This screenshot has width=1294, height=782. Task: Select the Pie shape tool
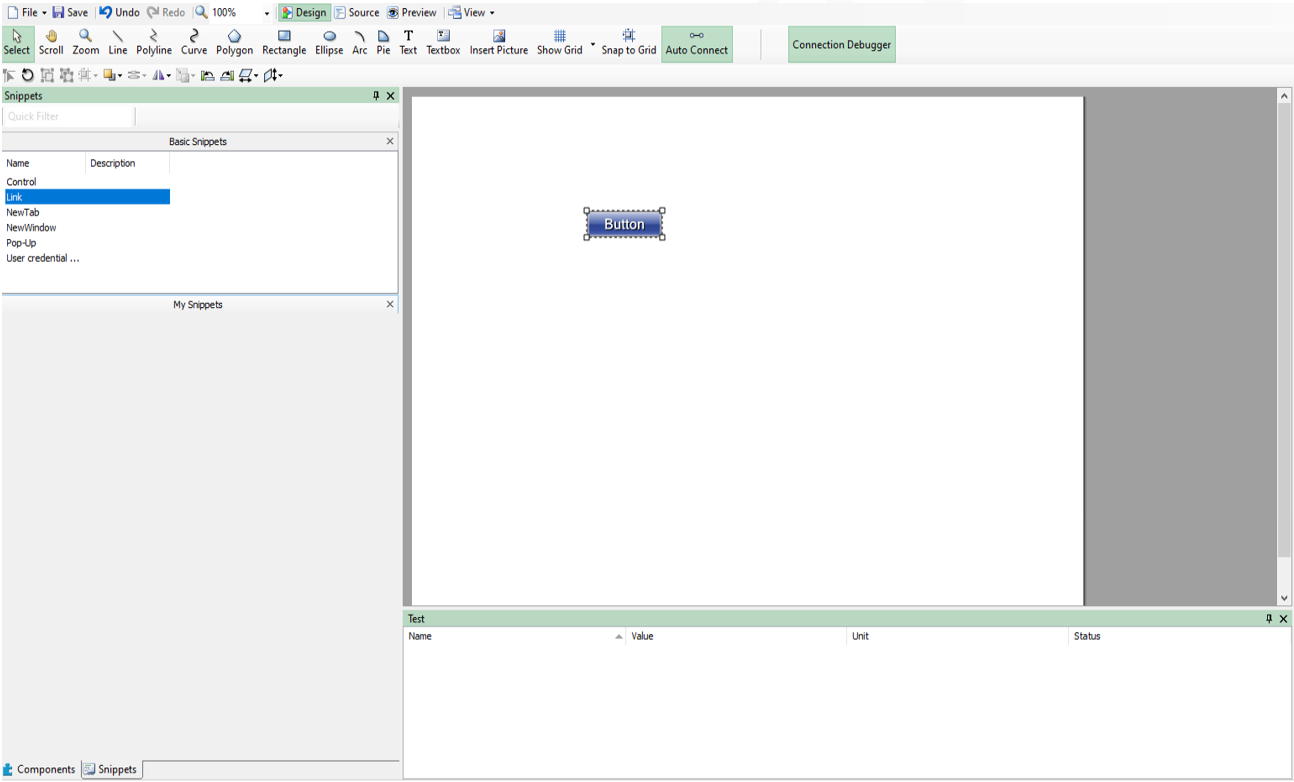pyautogui.click(x=383, y=43)
